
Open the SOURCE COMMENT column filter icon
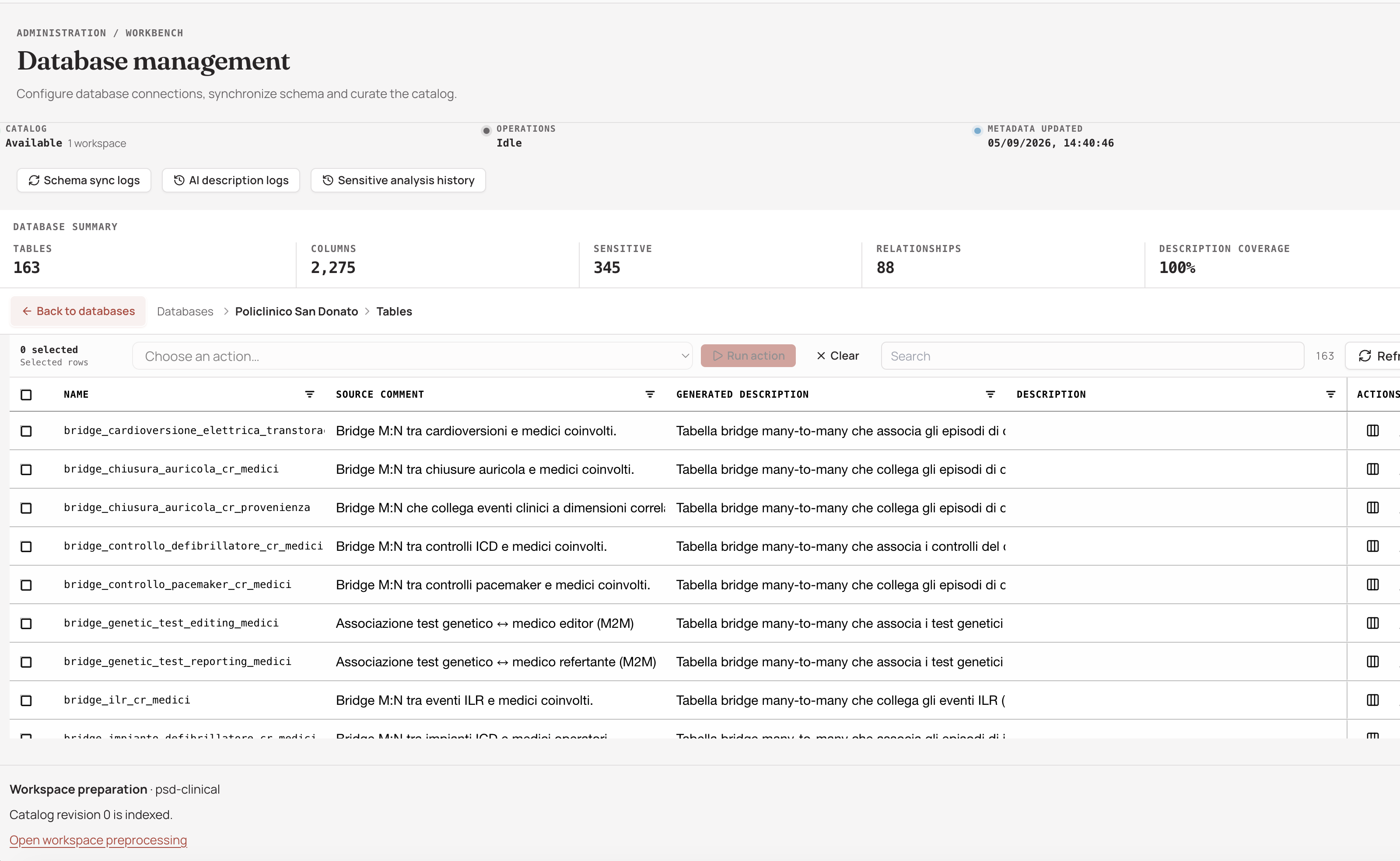[650, 394]
